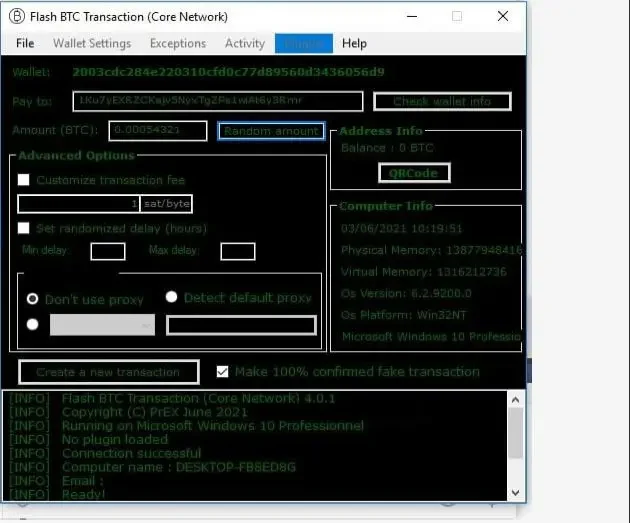Click the date 03/06/2021 10:19:51
The width and height of the screenshot is (630, 523).
(x=401, y=229)
